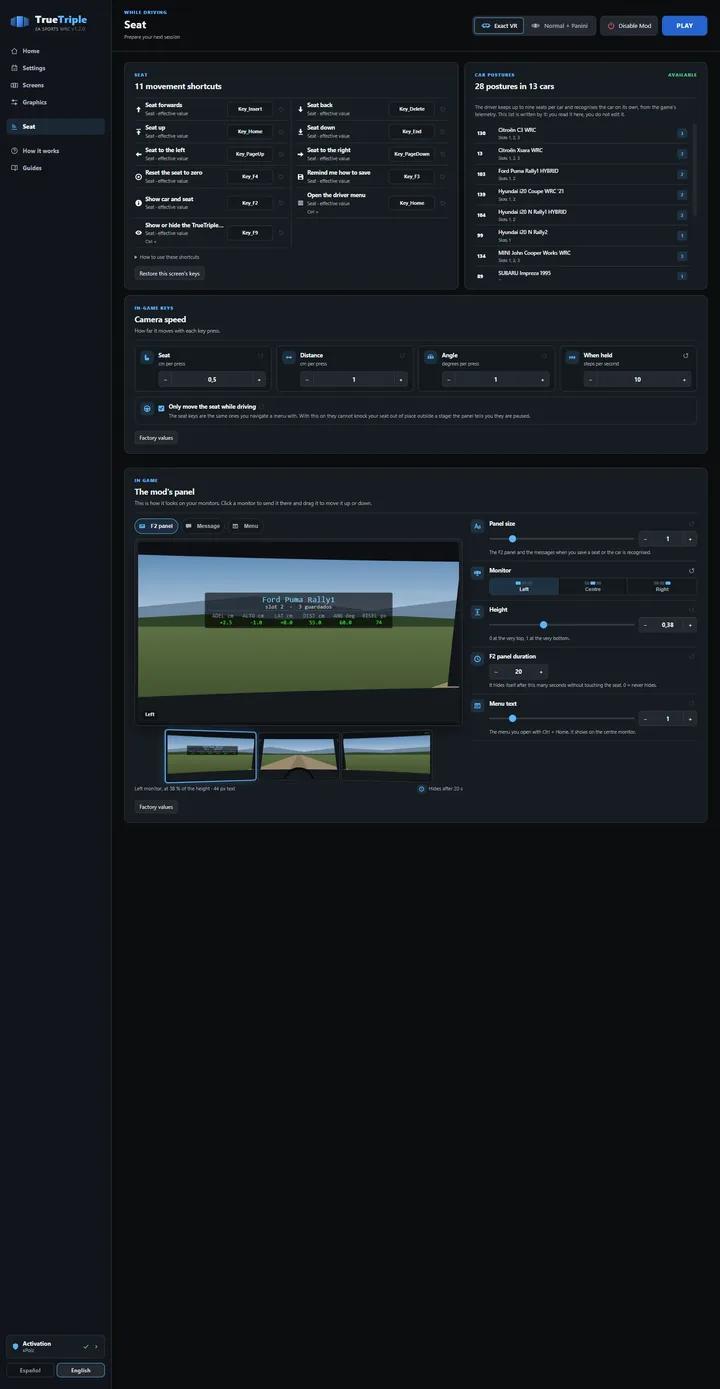Click the TrueTriple logo icon

19,22
